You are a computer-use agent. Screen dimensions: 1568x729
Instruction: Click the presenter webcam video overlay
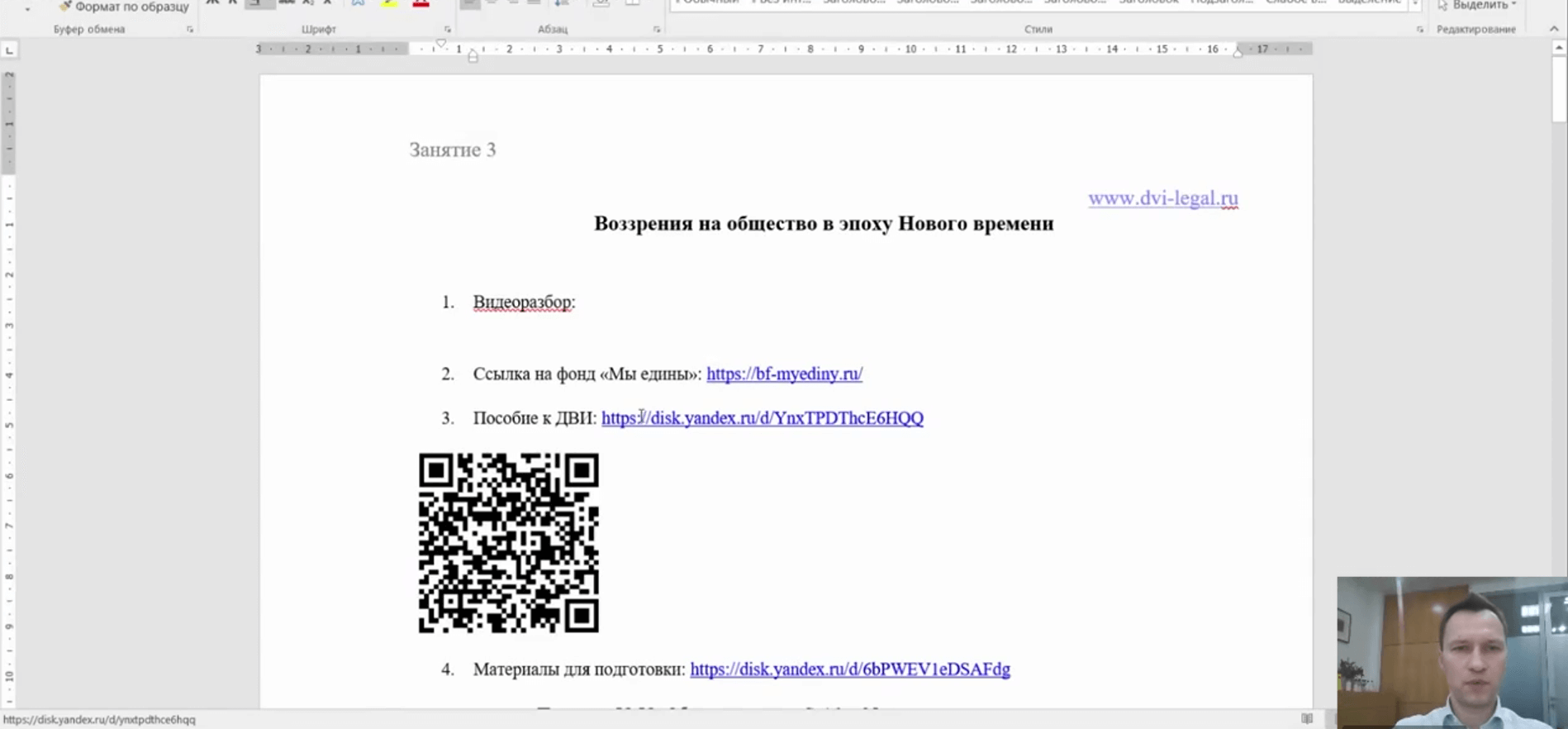(x=1452, y=653)
